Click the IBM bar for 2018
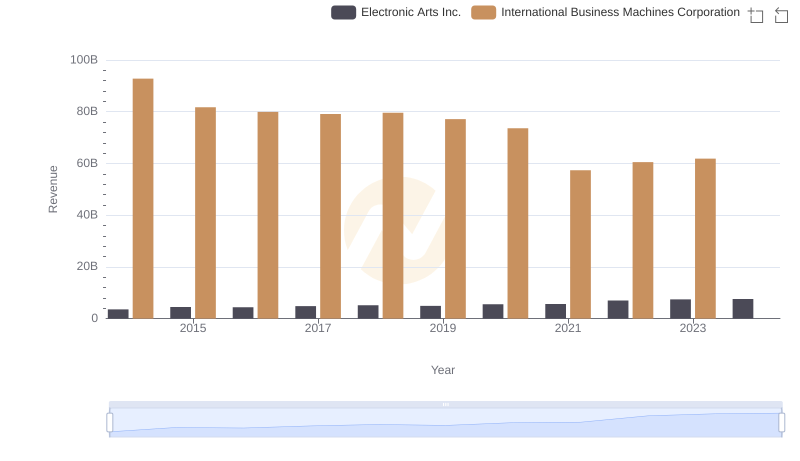Image resolution: width=800 pixels, height=461 pixels. (393, 216)
